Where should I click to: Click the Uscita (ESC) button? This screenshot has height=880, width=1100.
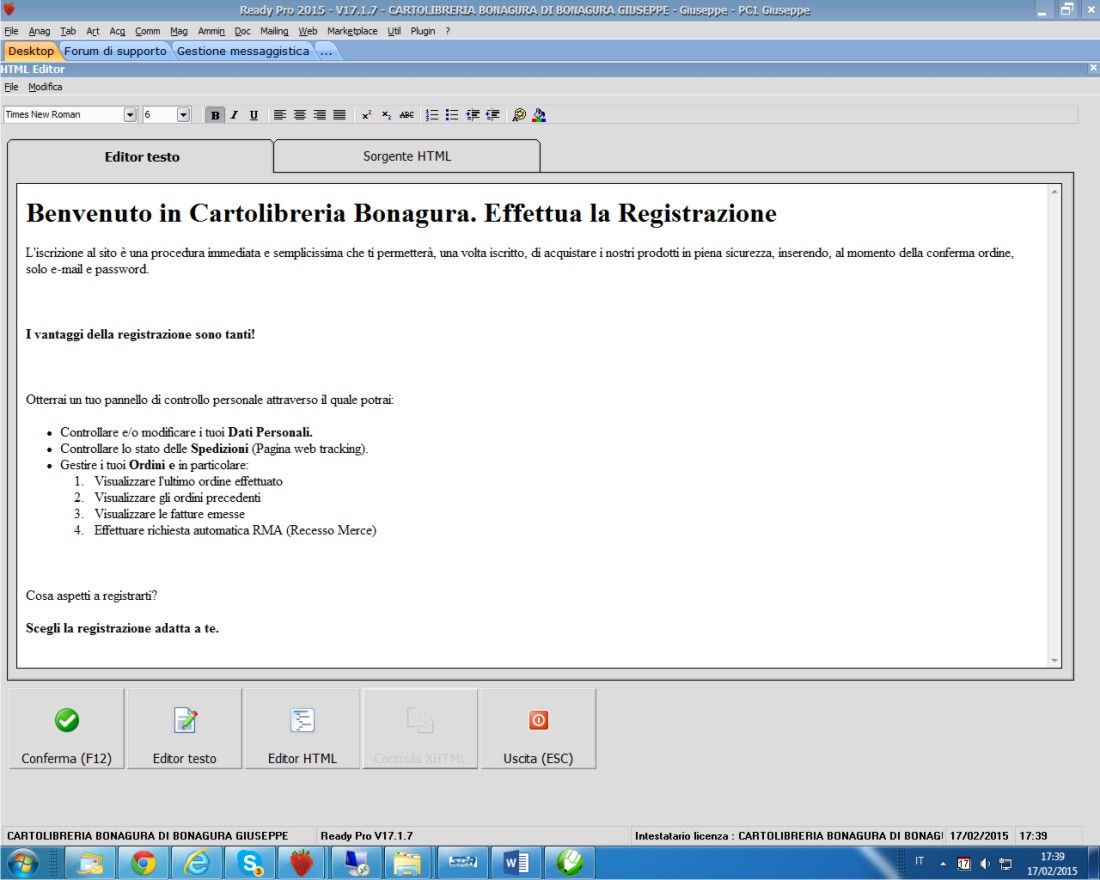coord(538,728)
